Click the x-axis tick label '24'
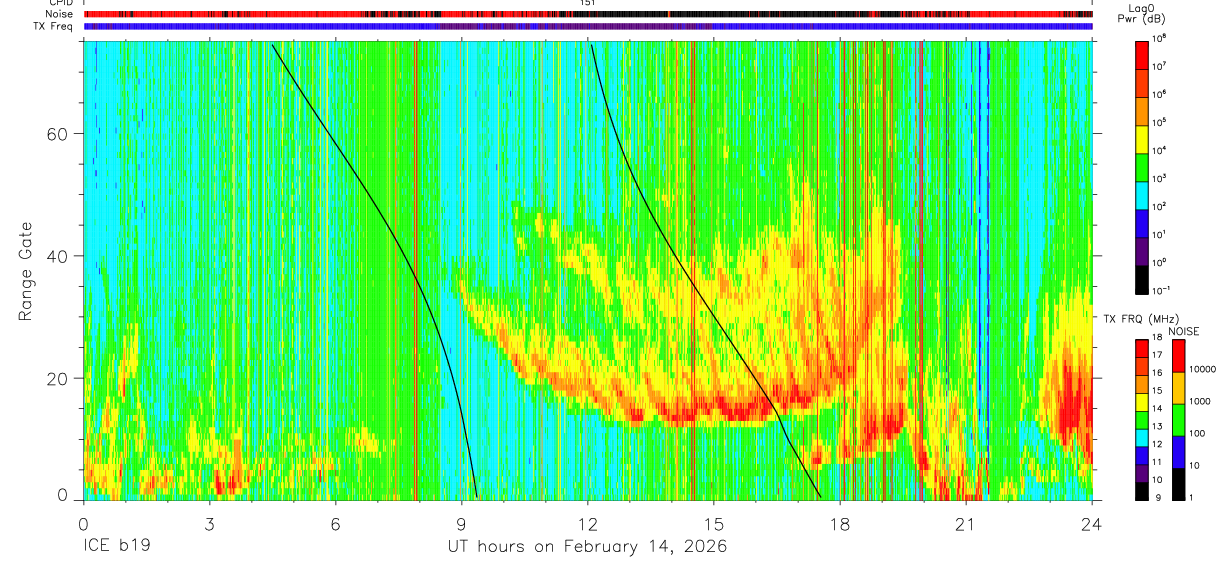The height and width of the screenshot is (567, 1228). (1092, 524)
